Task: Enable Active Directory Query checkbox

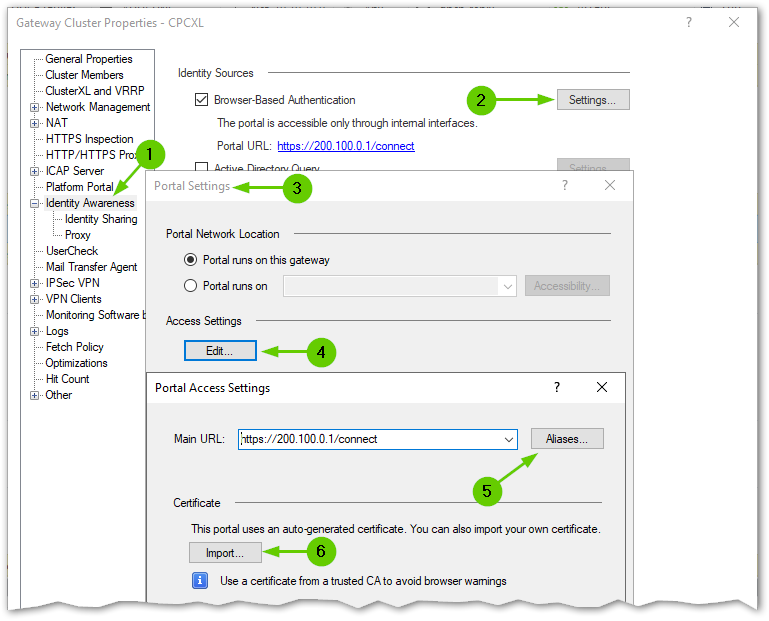Action: [x=202, y=167]
